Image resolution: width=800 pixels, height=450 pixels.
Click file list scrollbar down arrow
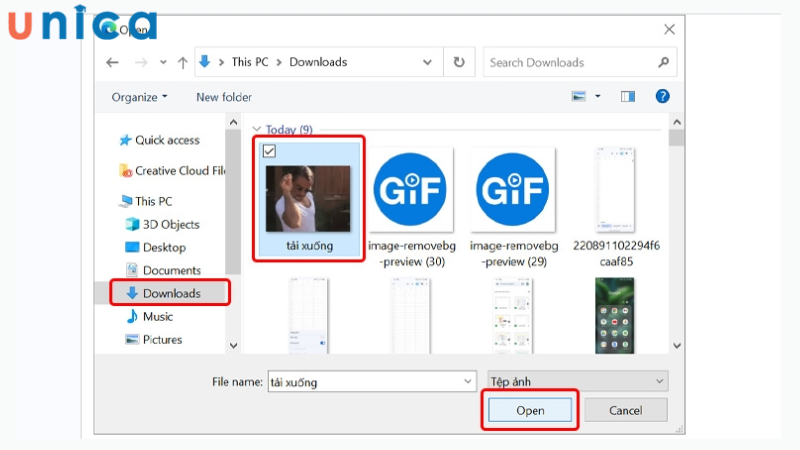[x=677, y=345]
